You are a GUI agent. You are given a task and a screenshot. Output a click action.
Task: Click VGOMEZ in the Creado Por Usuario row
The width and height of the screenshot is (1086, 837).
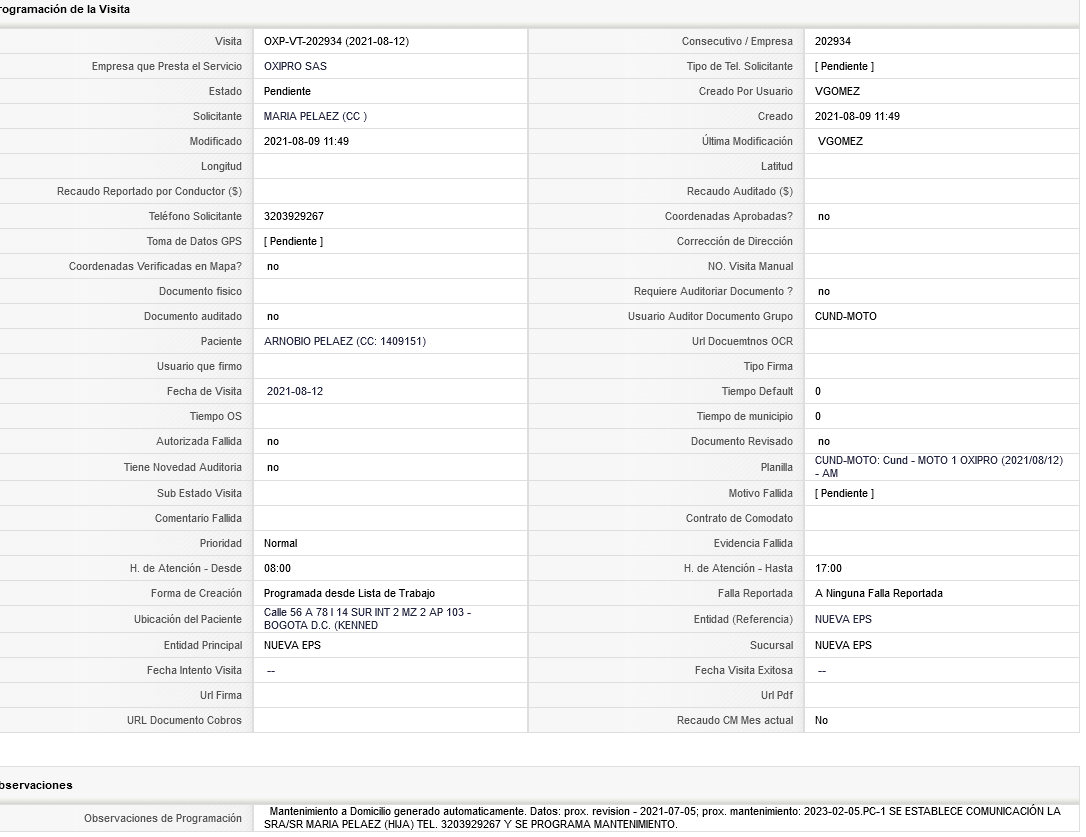pyautogui.click(x=837, y=91)
